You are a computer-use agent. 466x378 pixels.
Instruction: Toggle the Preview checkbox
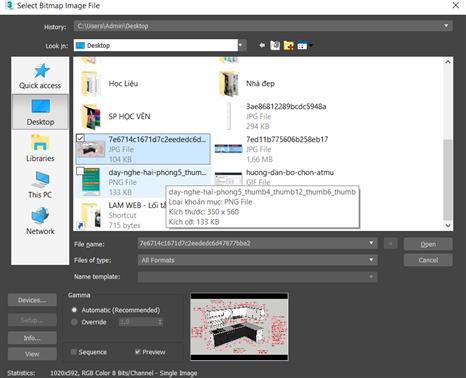[x=137, y=352]
